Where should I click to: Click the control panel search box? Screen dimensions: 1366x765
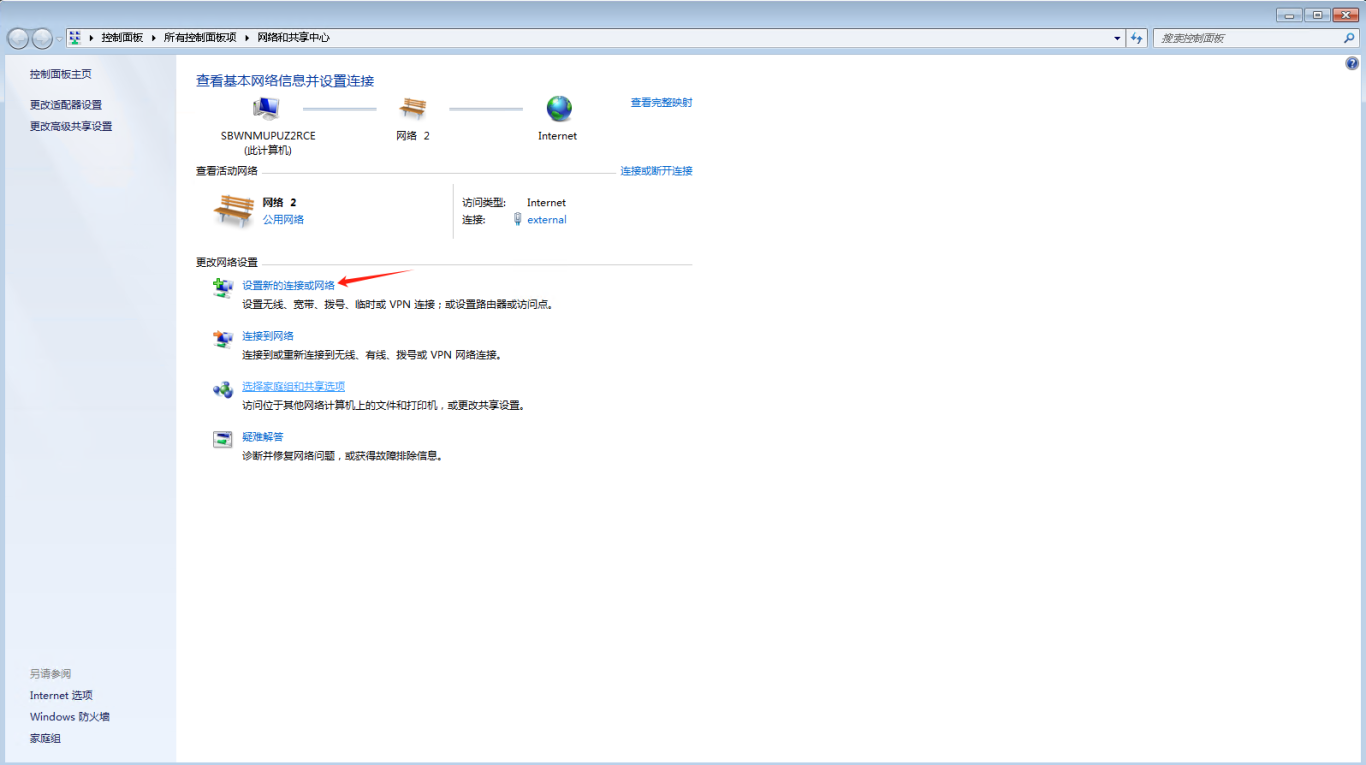tap(1248, 38)
